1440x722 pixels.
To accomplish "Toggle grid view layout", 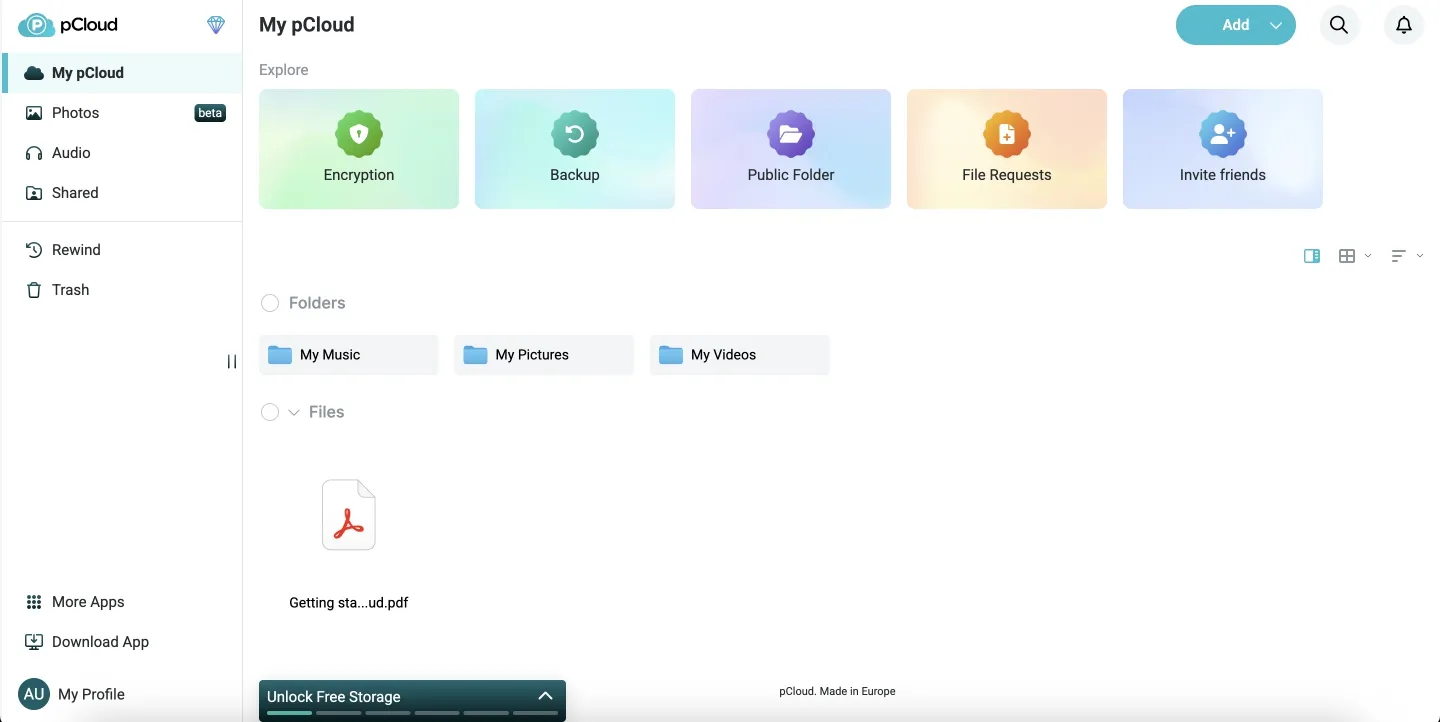I will point(1346,256).
